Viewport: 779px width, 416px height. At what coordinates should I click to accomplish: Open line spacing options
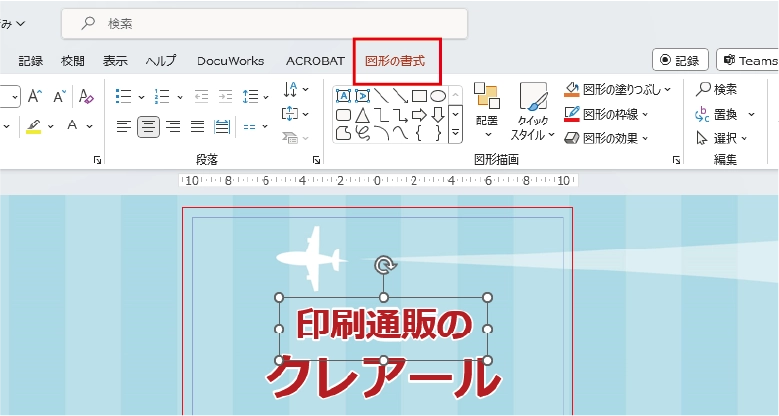click(255, 96)
